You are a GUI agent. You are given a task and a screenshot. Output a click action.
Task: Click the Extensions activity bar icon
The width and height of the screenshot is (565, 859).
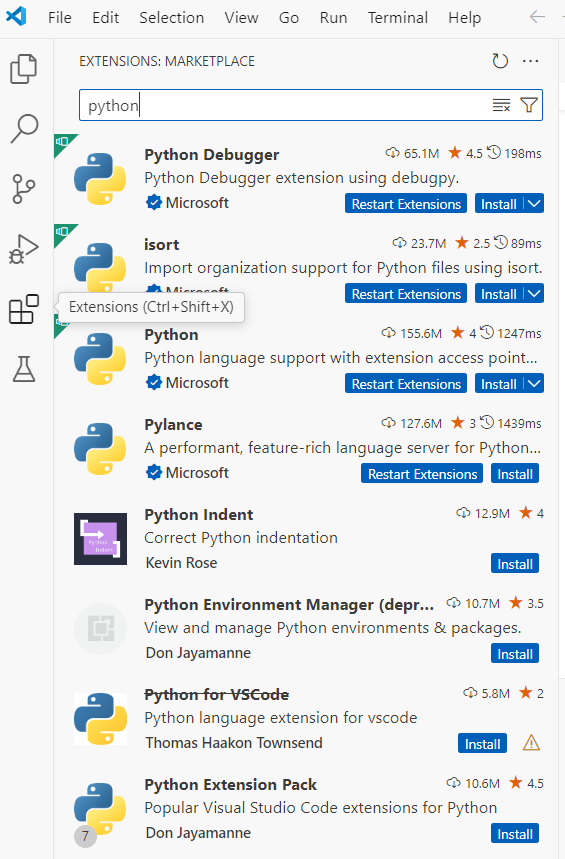point(24,310)
